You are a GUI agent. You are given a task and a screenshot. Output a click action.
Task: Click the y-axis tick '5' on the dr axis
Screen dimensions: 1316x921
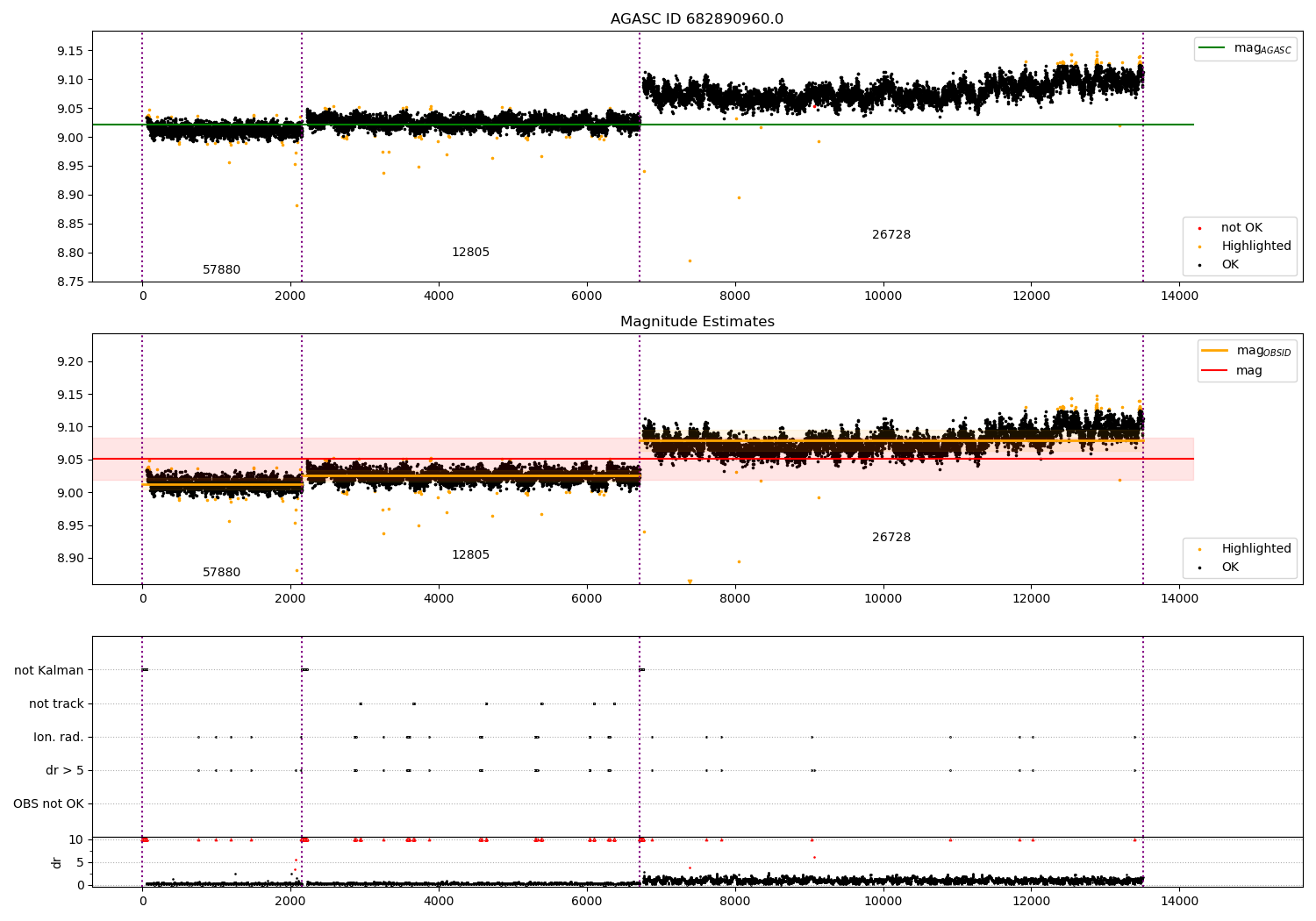pyautogui.click(x=81, y=863)
